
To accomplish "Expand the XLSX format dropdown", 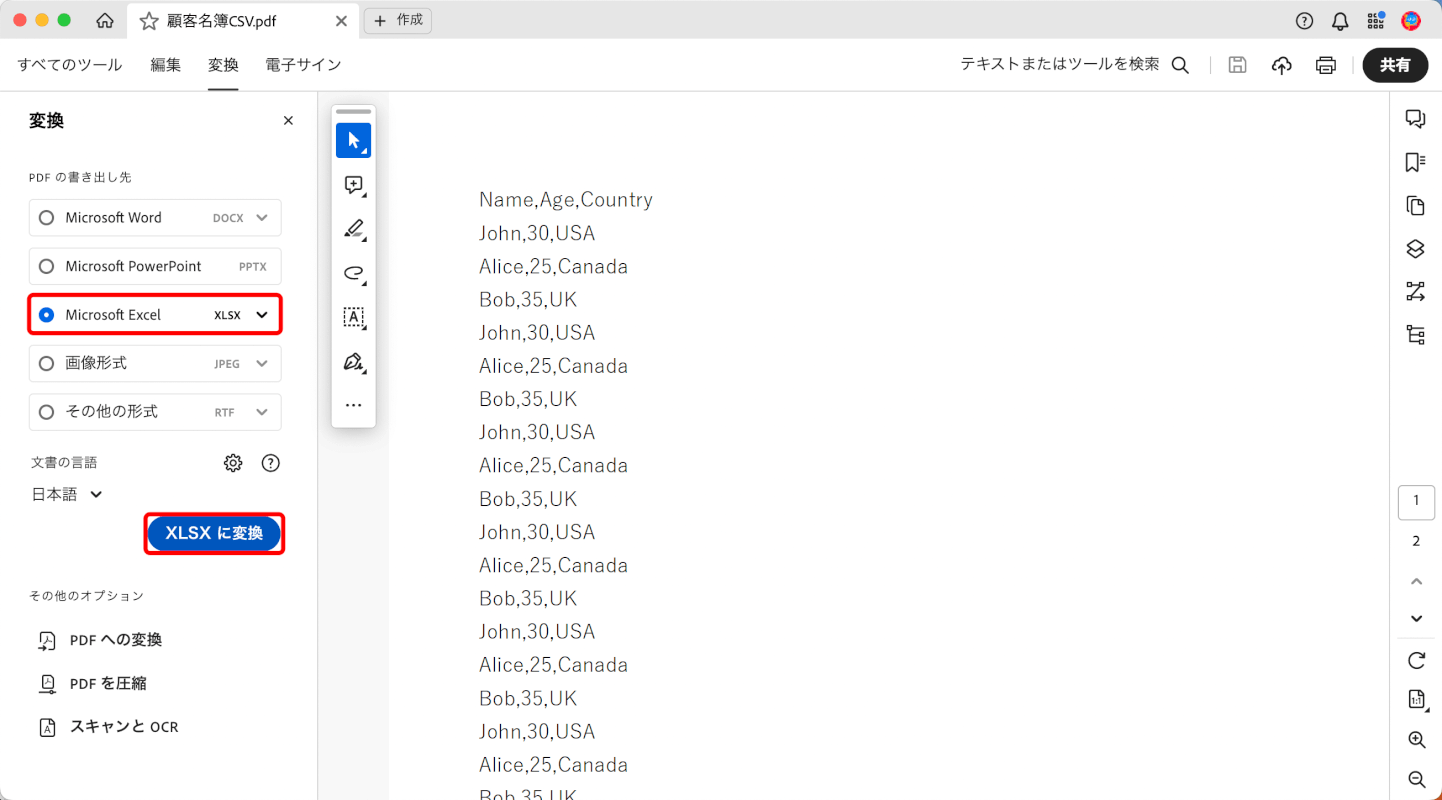I will pyautogui.click(x=262, y=315).
